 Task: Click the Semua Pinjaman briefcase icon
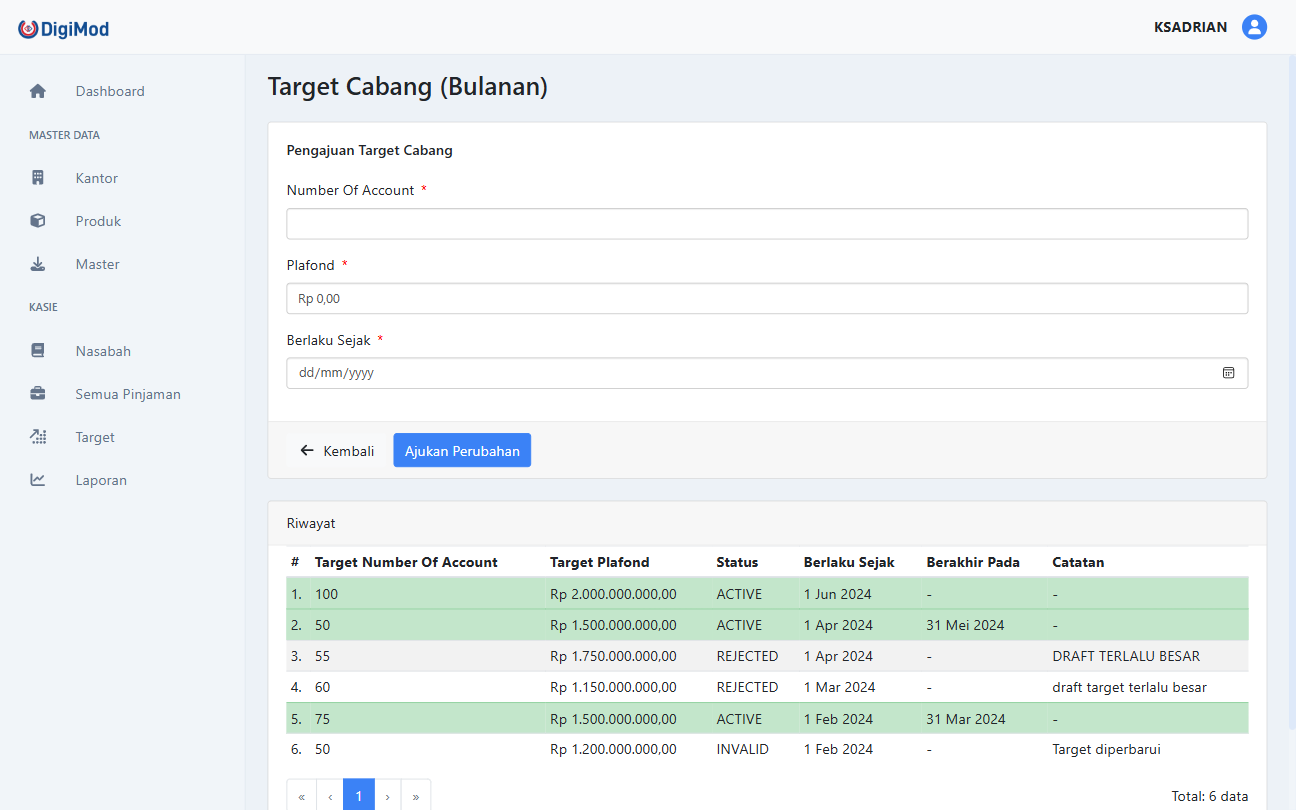38,394
